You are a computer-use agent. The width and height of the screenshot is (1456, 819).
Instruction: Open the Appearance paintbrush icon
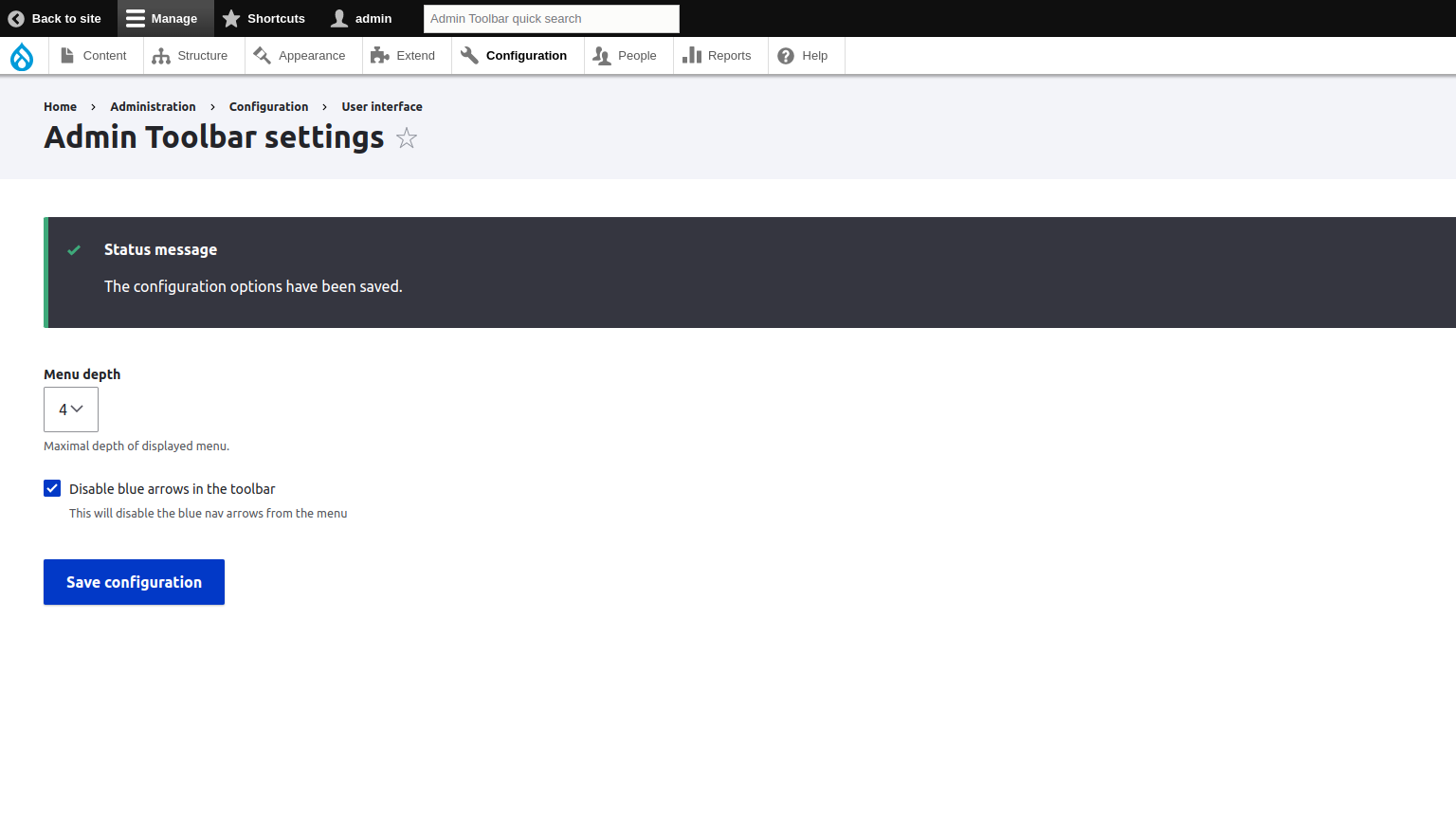pyautogui.click(x=260, y=55)
